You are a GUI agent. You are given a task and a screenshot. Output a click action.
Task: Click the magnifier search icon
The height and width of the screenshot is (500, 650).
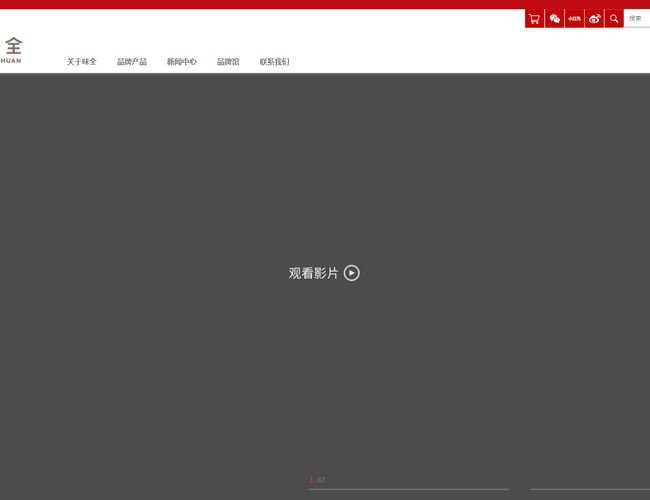614,19
